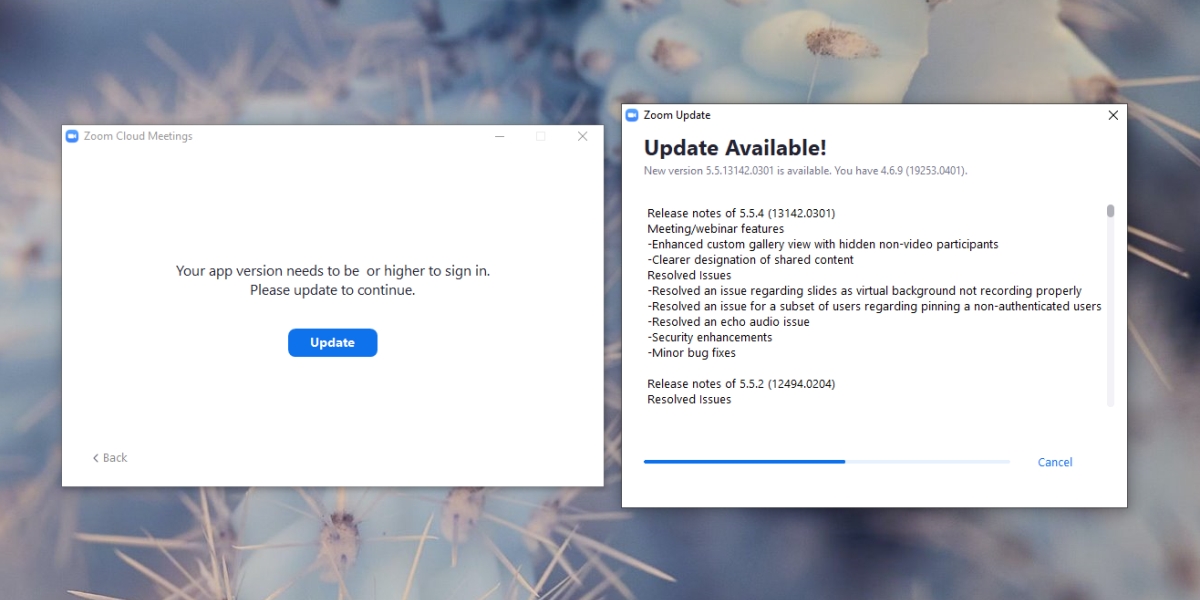Screen dimensions: 1200x600
Task: Click the slides as virtual background release note
Action: pyautogui.click(x=864, y=291)
